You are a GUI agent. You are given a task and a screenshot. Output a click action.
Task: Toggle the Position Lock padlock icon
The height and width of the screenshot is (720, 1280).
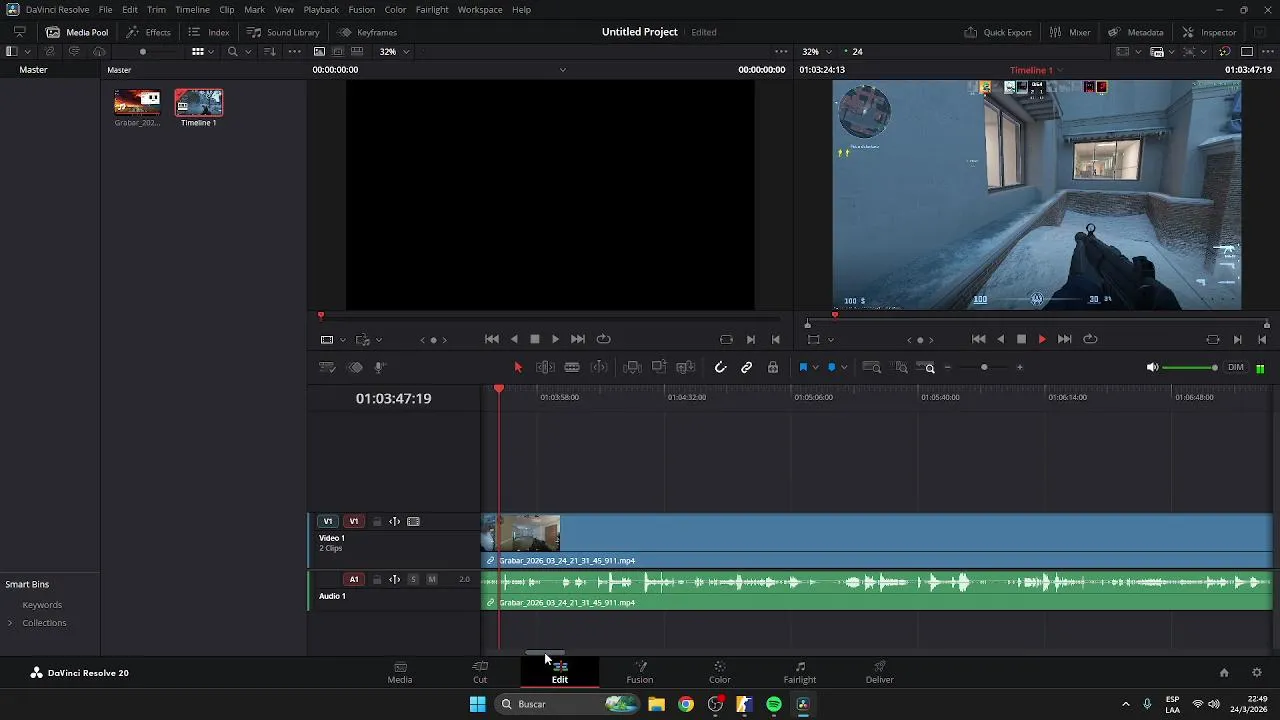point(773,367)
